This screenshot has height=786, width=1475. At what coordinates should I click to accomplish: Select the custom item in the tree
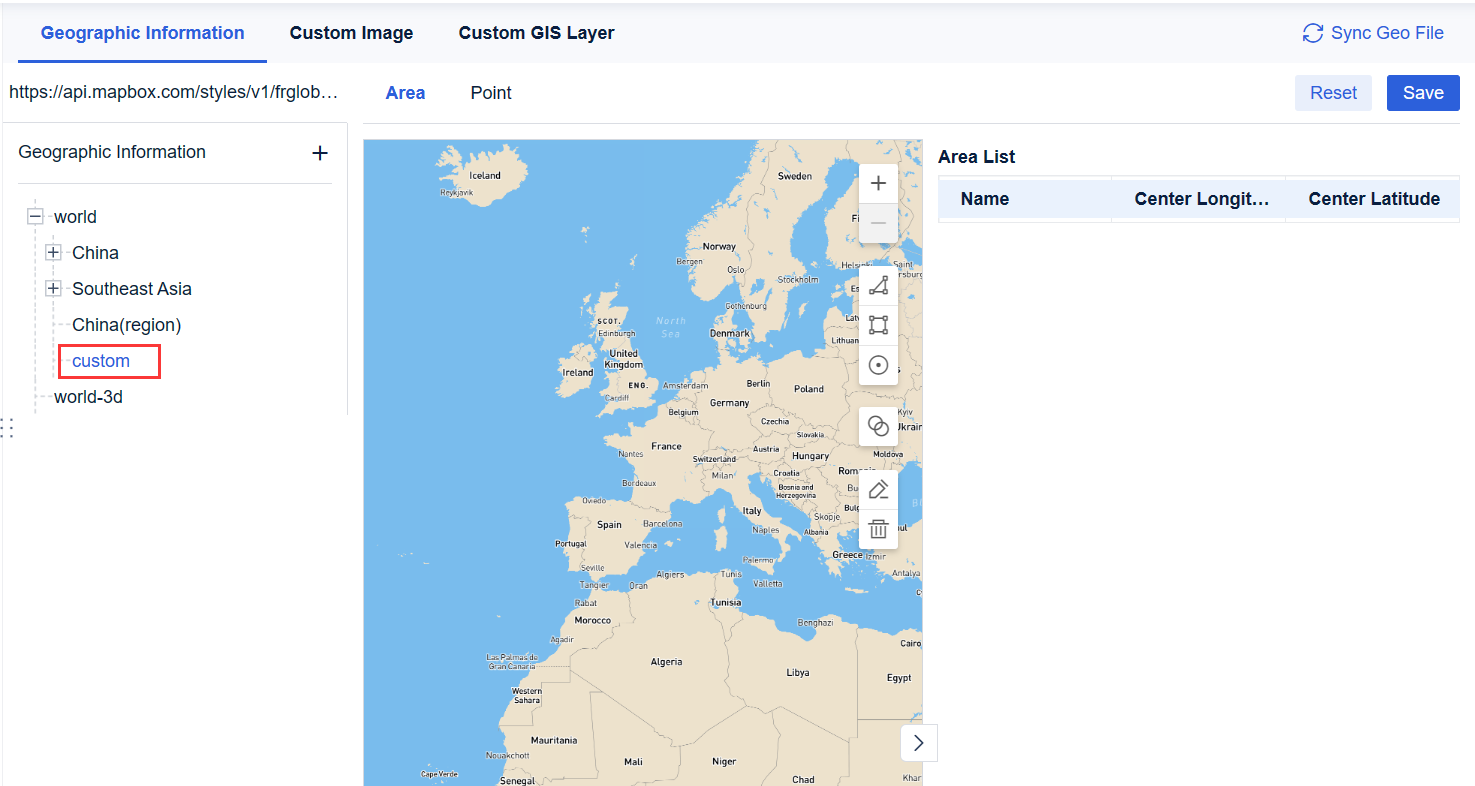pos(104,361)
